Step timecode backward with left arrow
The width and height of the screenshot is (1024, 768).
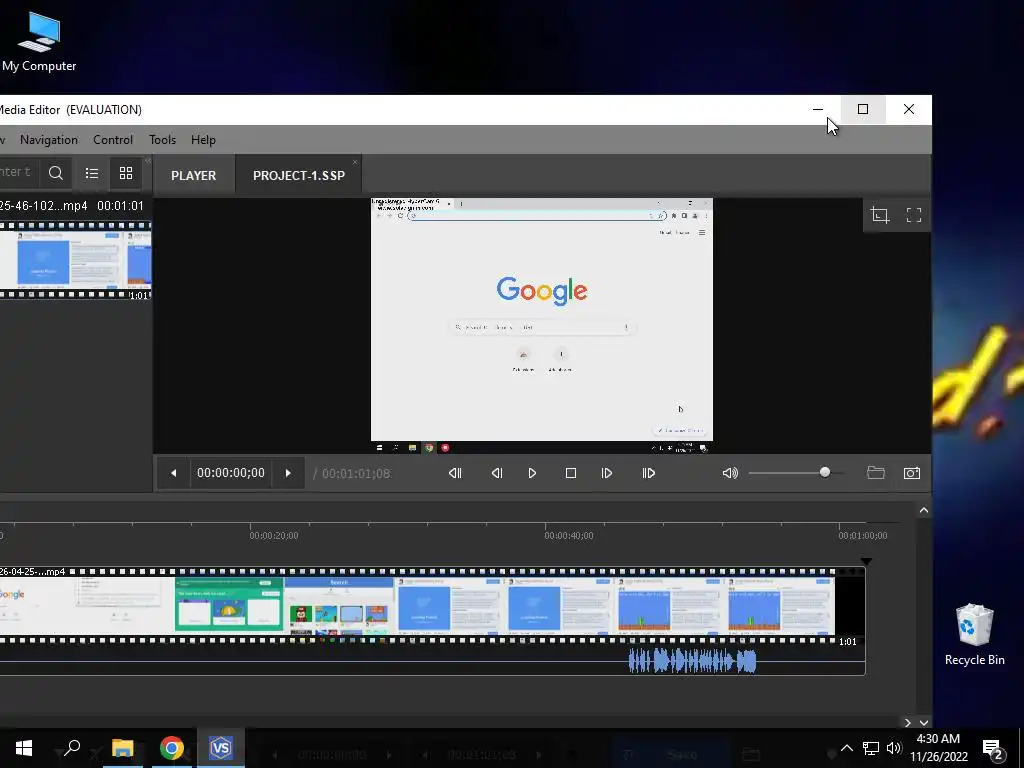[x=173, y=473]
